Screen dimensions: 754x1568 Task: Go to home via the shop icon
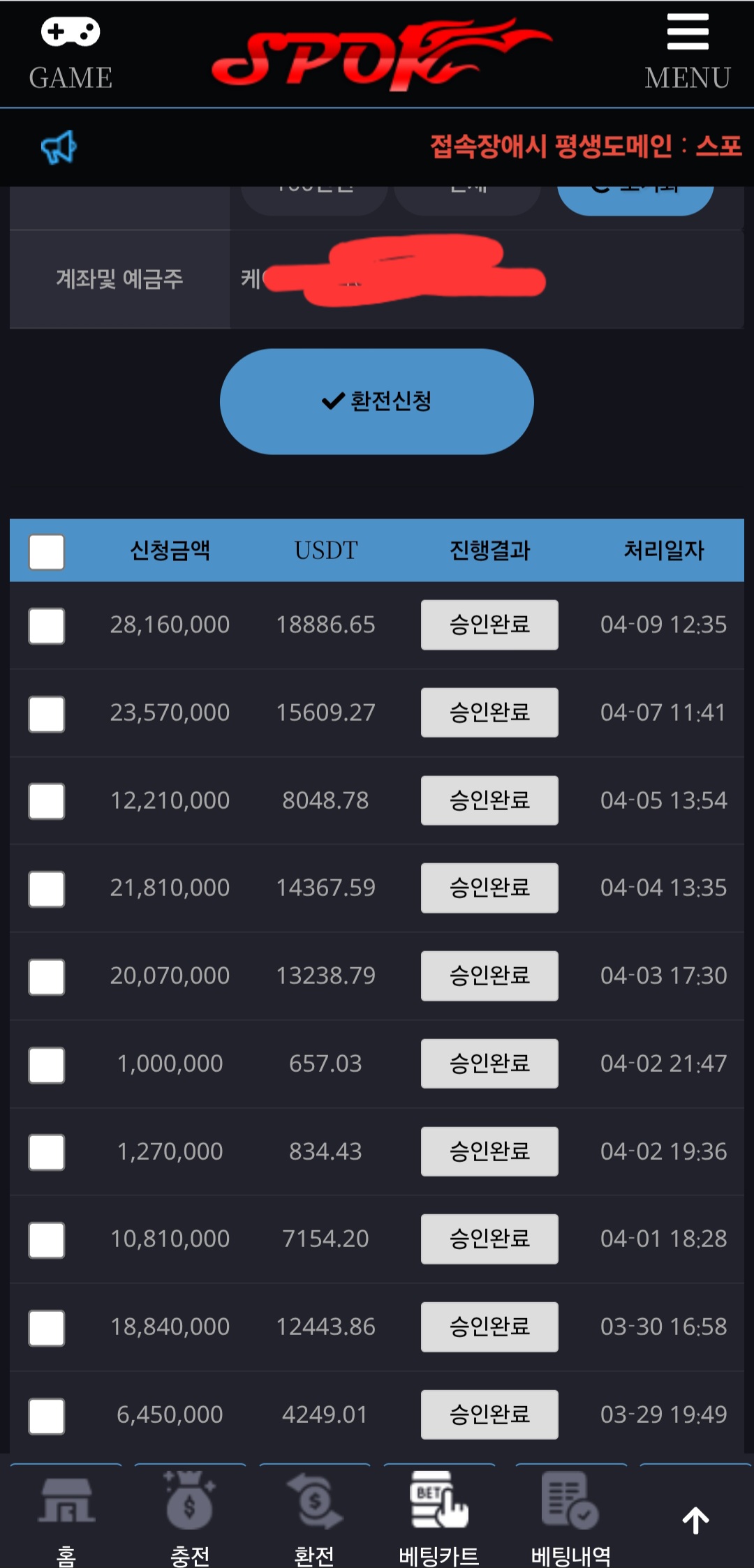66,1500
